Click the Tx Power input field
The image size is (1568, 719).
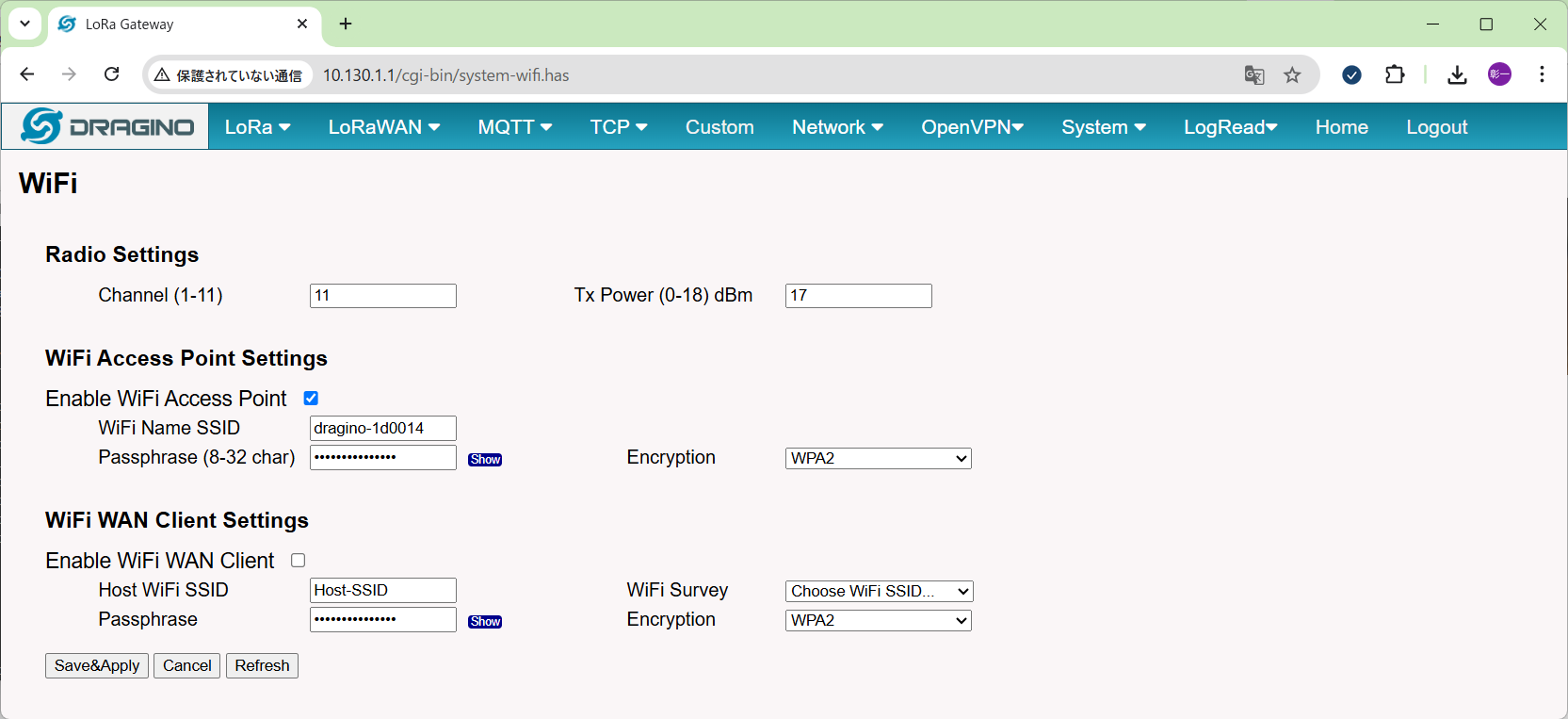click(858, 296)
